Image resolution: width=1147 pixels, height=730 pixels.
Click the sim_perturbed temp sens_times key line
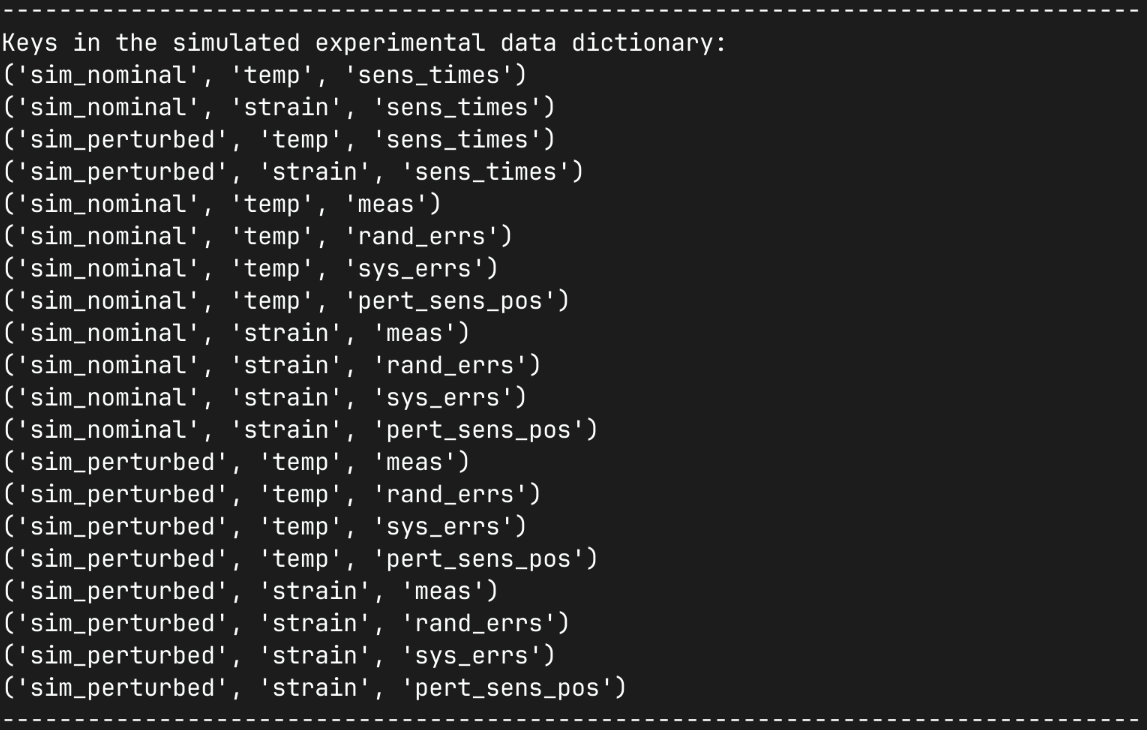[278, 139]
